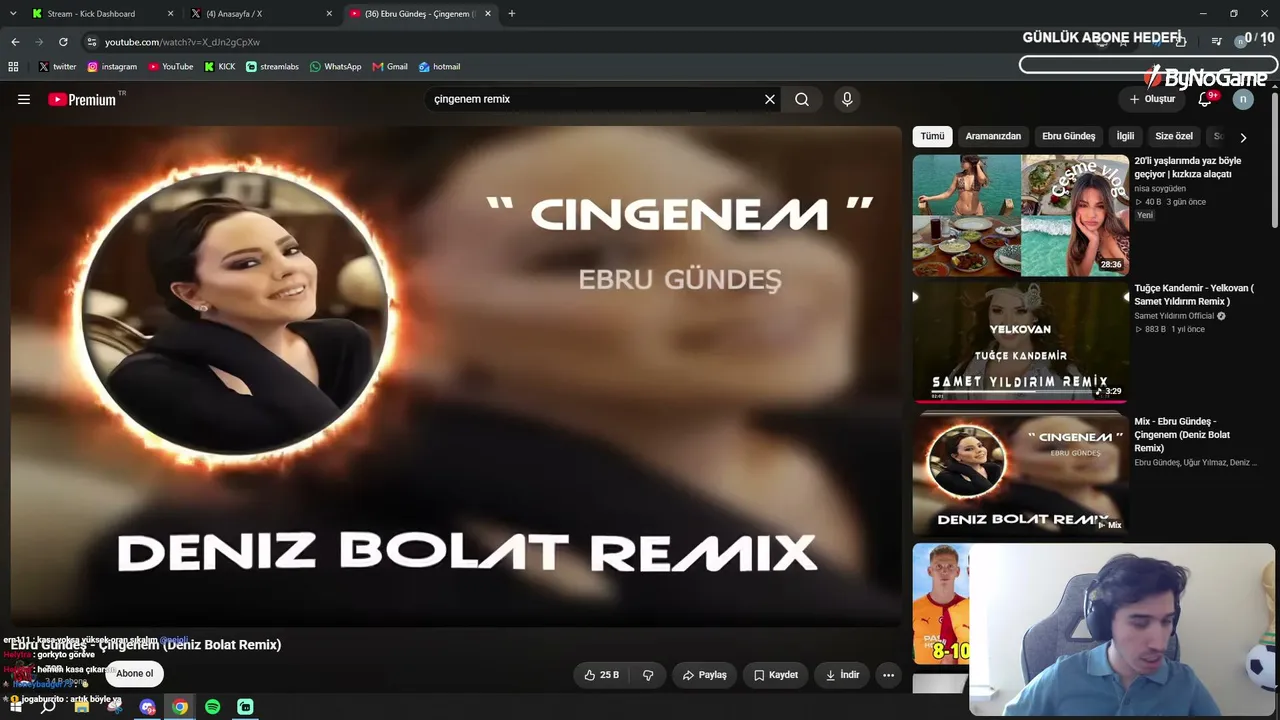This screenshot has height=720, width=1280.
Task: Open YouTube notifications bell
Action: 1205,99
